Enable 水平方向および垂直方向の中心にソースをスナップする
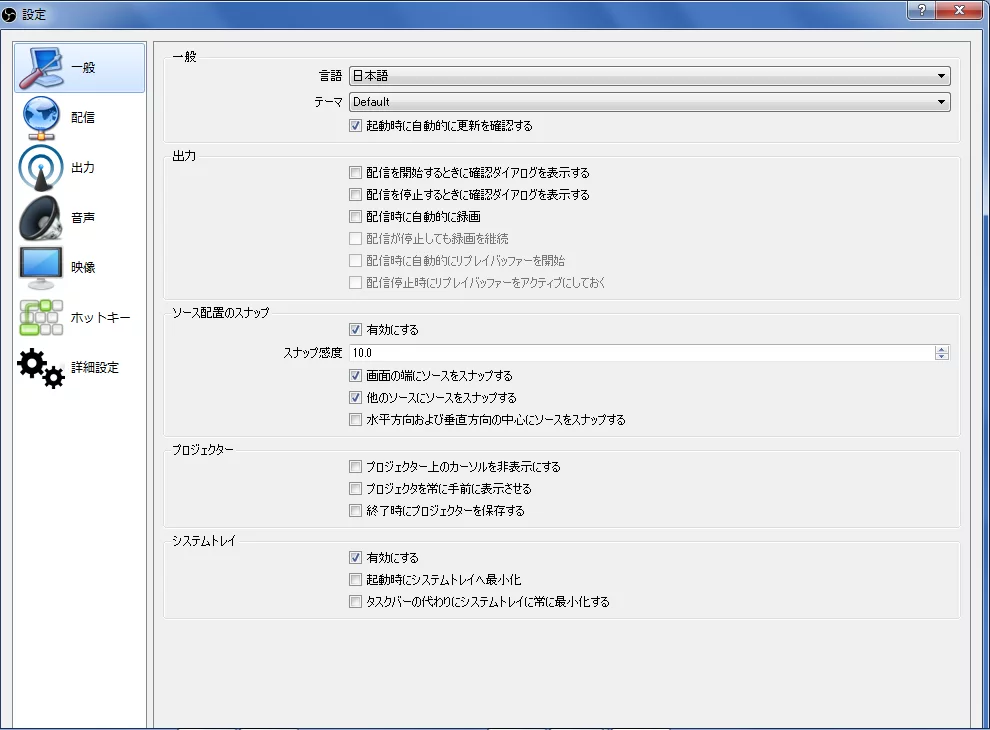This screenshot has height=730, width=990. click(x=355, y=420)
